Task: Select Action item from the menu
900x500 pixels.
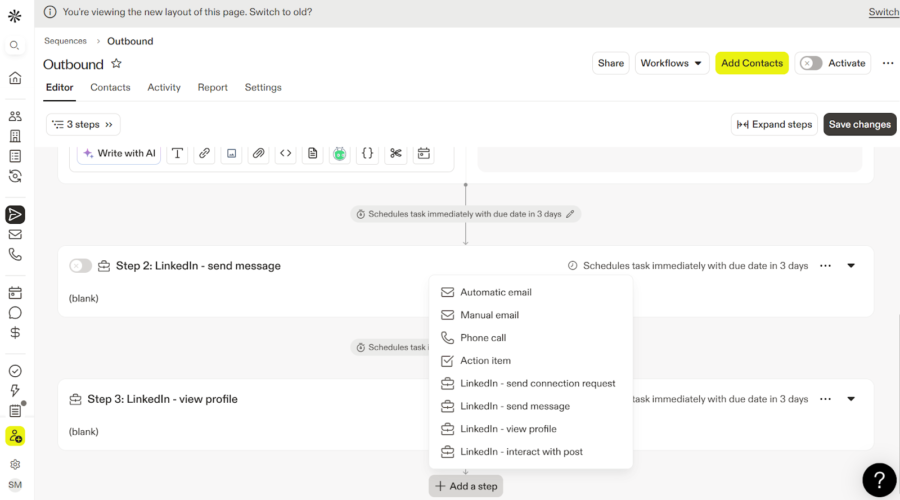Action: tap(530, 361)
